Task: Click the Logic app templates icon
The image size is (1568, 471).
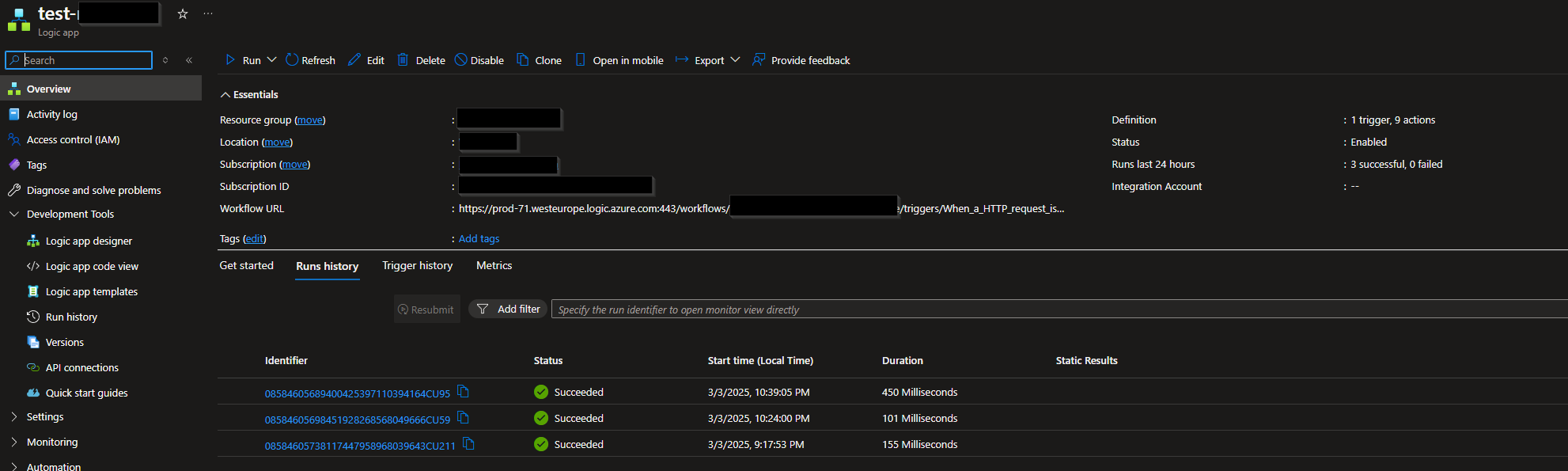Action: pos(33,291)
